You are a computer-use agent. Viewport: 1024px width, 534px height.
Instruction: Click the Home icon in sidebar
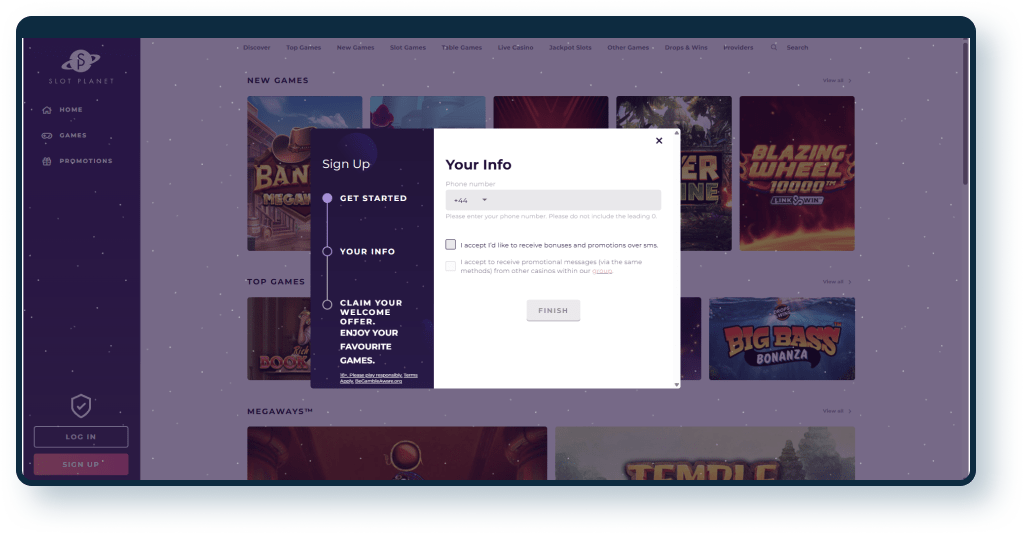pyautogui.click(x=47, y=110)
